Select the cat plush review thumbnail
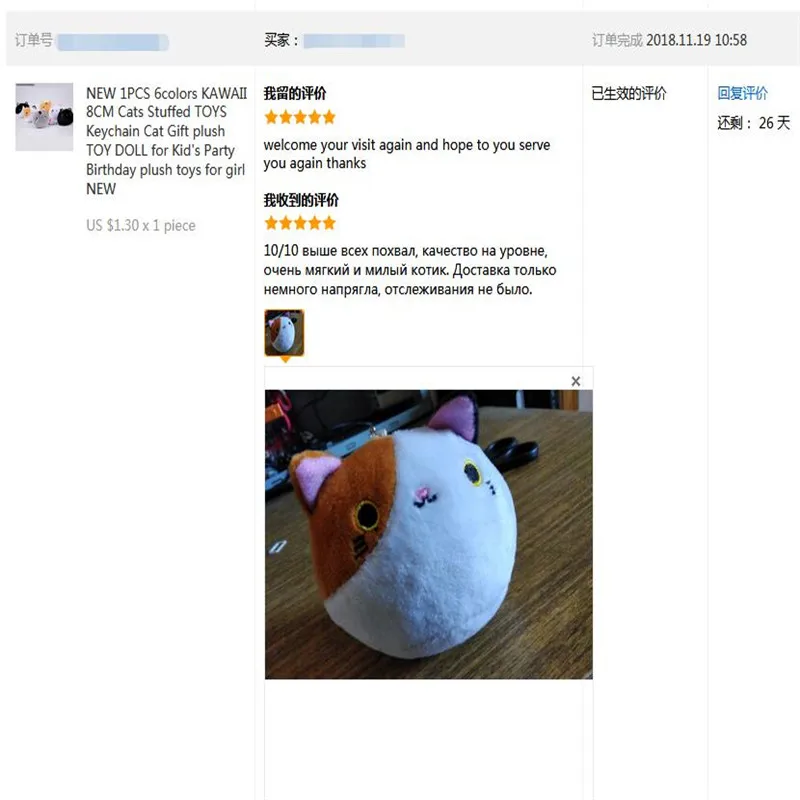The width and height of the screenshot is (800, 800). (284, 333)
